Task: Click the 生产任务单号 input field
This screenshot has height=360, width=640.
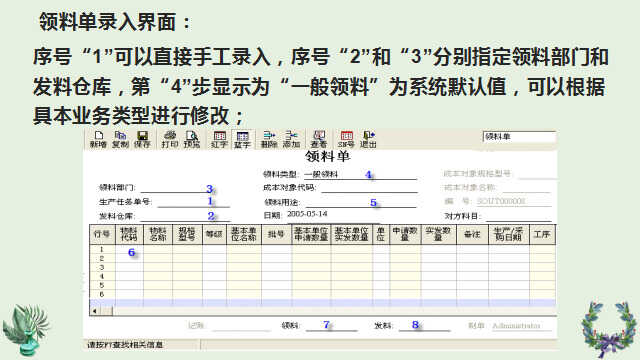Action: pyautogui.click(x=193, y=202)
